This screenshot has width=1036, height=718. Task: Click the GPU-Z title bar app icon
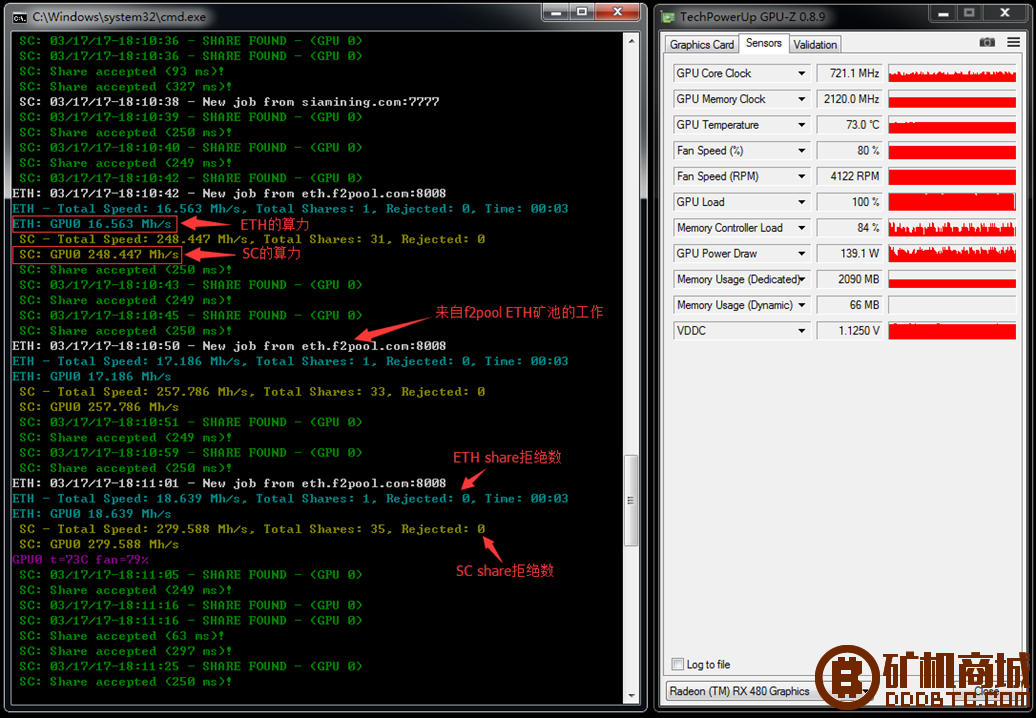click(x=669, y=17)
